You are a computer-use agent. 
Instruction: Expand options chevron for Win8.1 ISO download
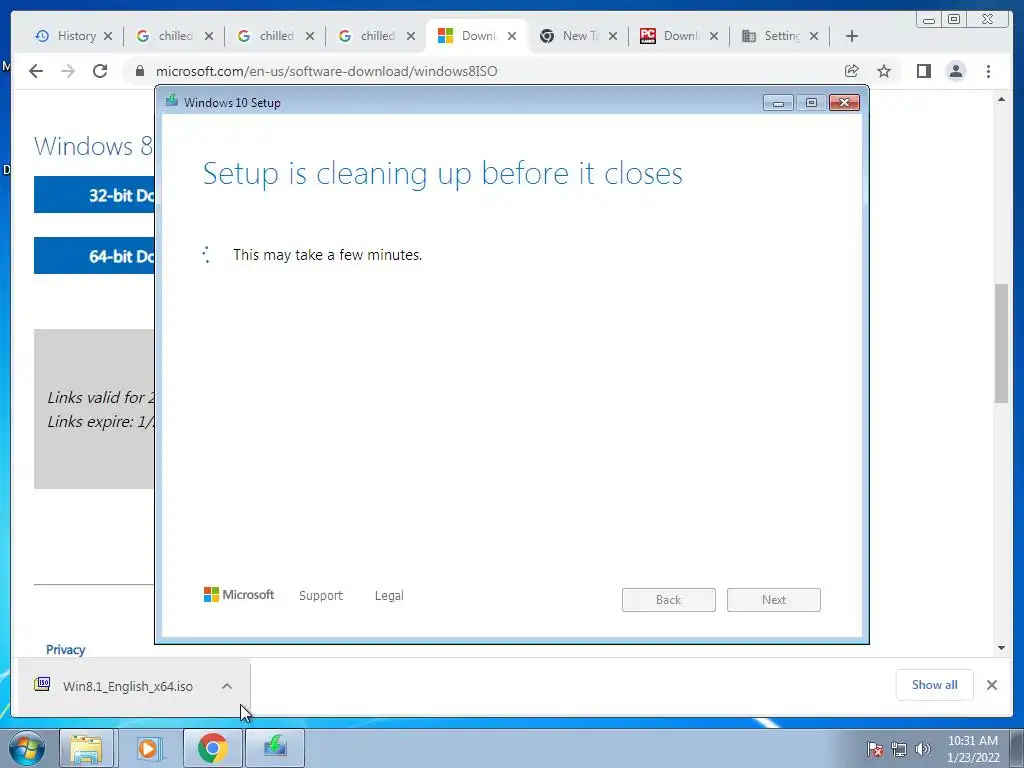[x=227, y=686]
